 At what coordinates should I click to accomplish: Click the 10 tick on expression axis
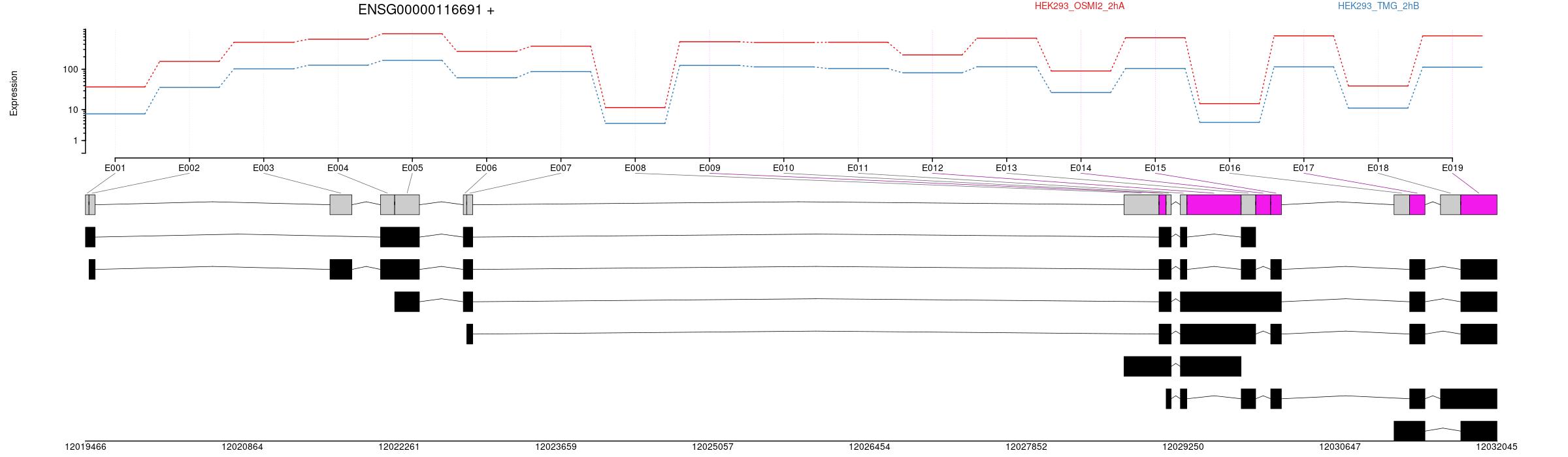[73, 110]
